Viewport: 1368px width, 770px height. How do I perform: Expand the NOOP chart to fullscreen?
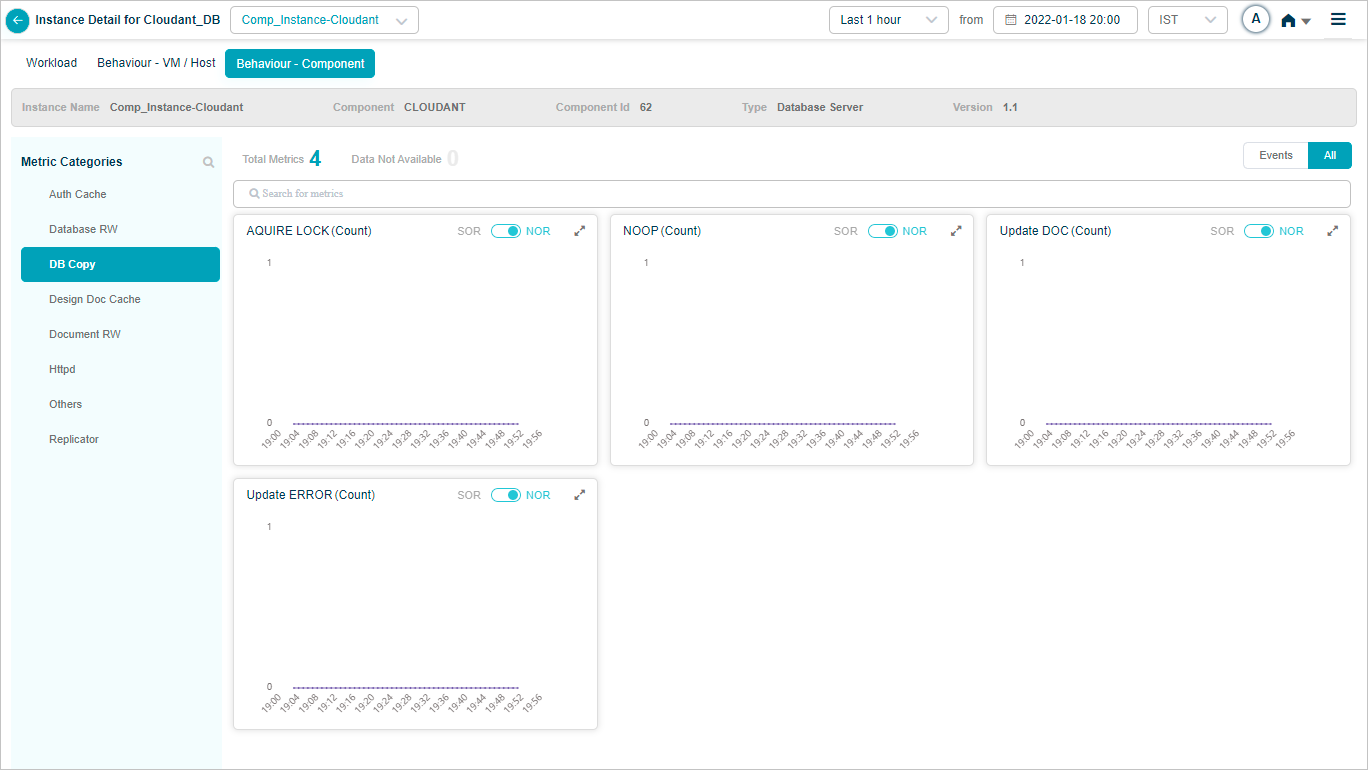point(956,231)
